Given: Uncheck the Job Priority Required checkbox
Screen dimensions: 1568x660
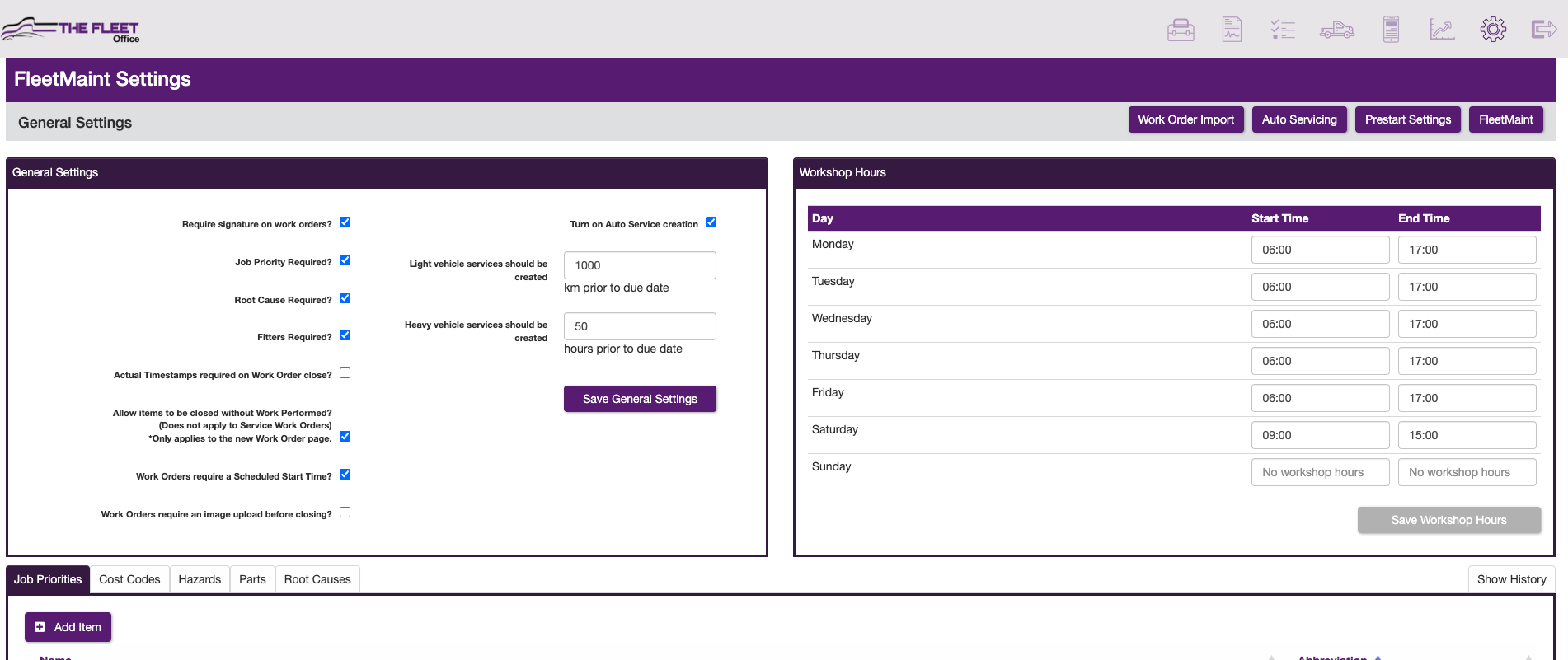Looking at the screenshot, I should pyautogui.click(x=345, y=260).
